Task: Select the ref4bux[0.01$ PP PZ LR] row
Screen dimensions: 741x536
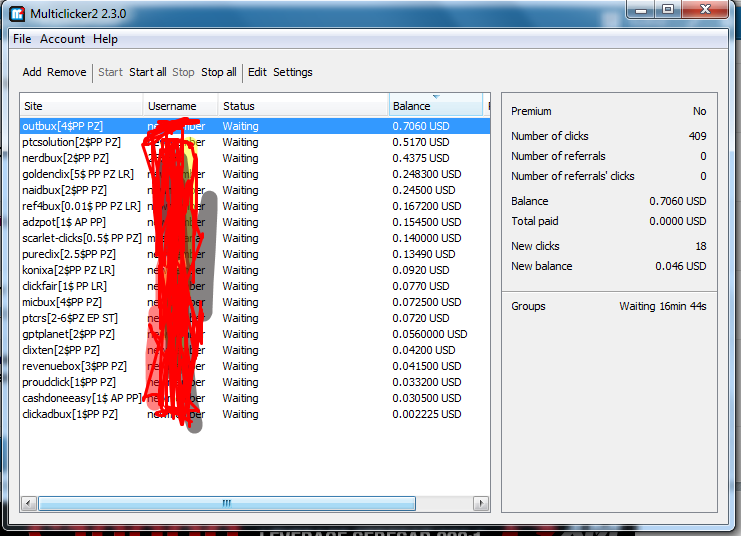Action: pyautogui.click(x=255, y=206)
